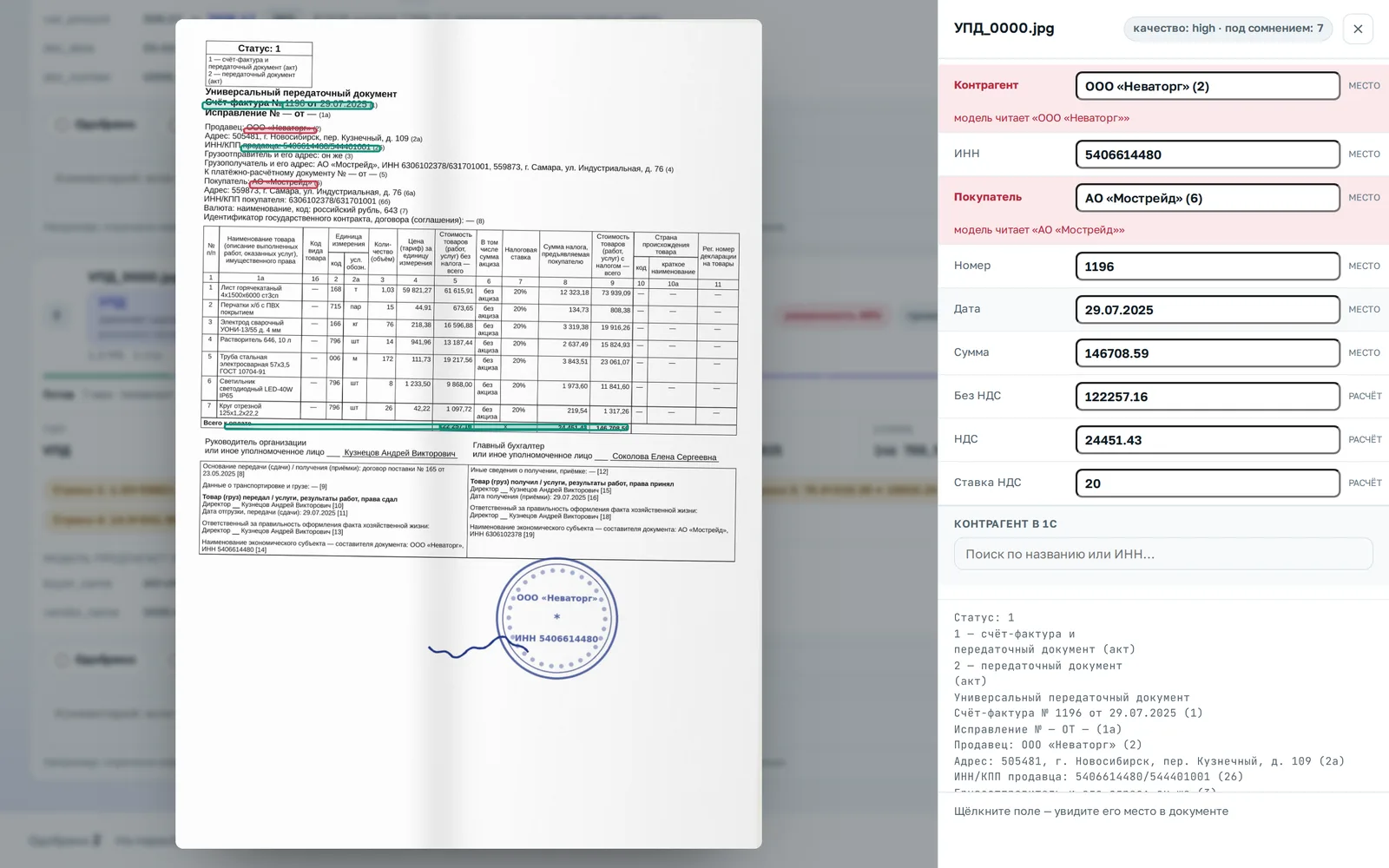1389x868 pixels.
Task: Click the red Контрагент field label
Action: coord(986,85)
